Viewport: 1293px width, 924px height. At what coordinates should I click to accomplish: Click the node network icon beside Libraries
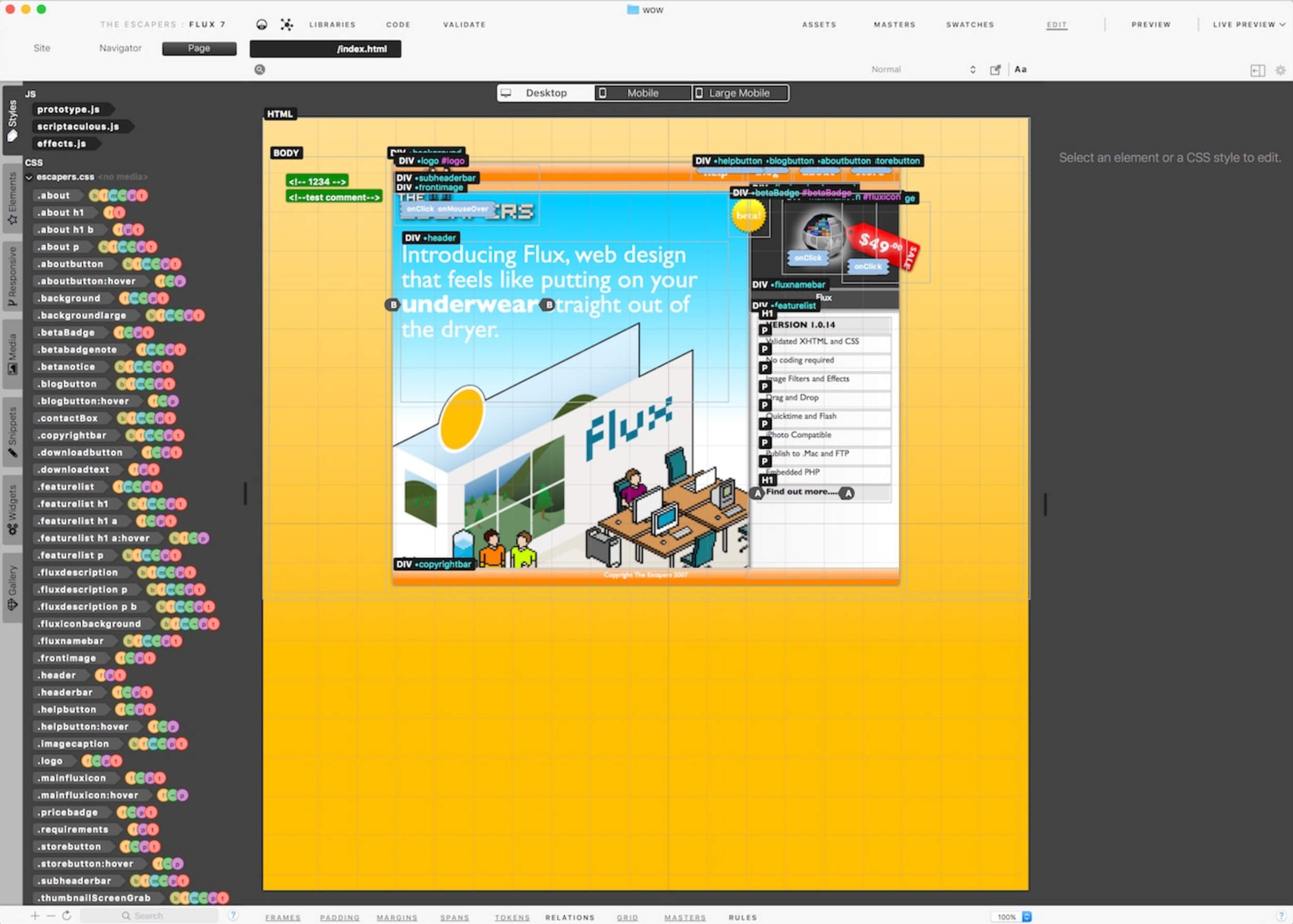tap(287, 24)
